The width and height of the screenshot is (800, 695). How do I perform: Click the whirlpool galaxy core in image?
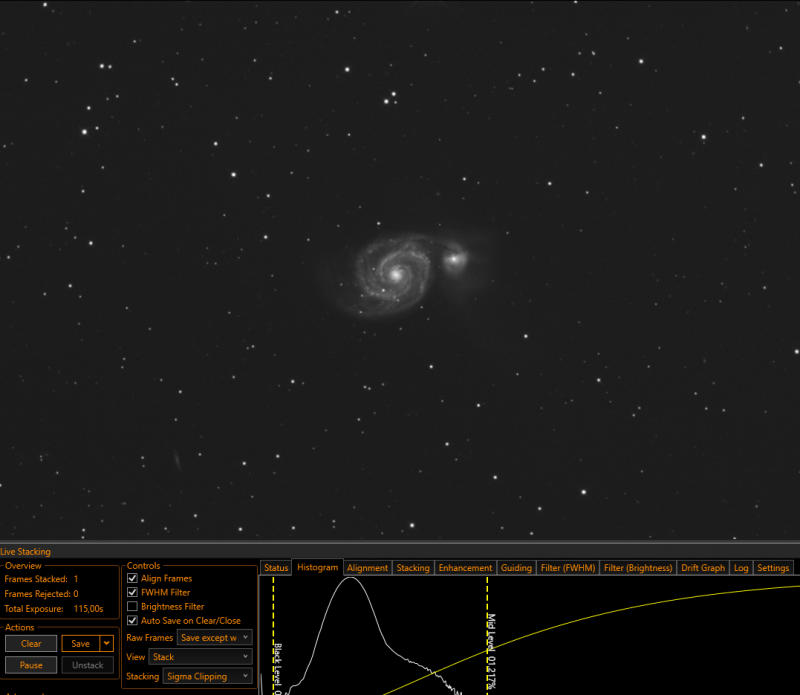pyautogui.click(x=396, y=275)
